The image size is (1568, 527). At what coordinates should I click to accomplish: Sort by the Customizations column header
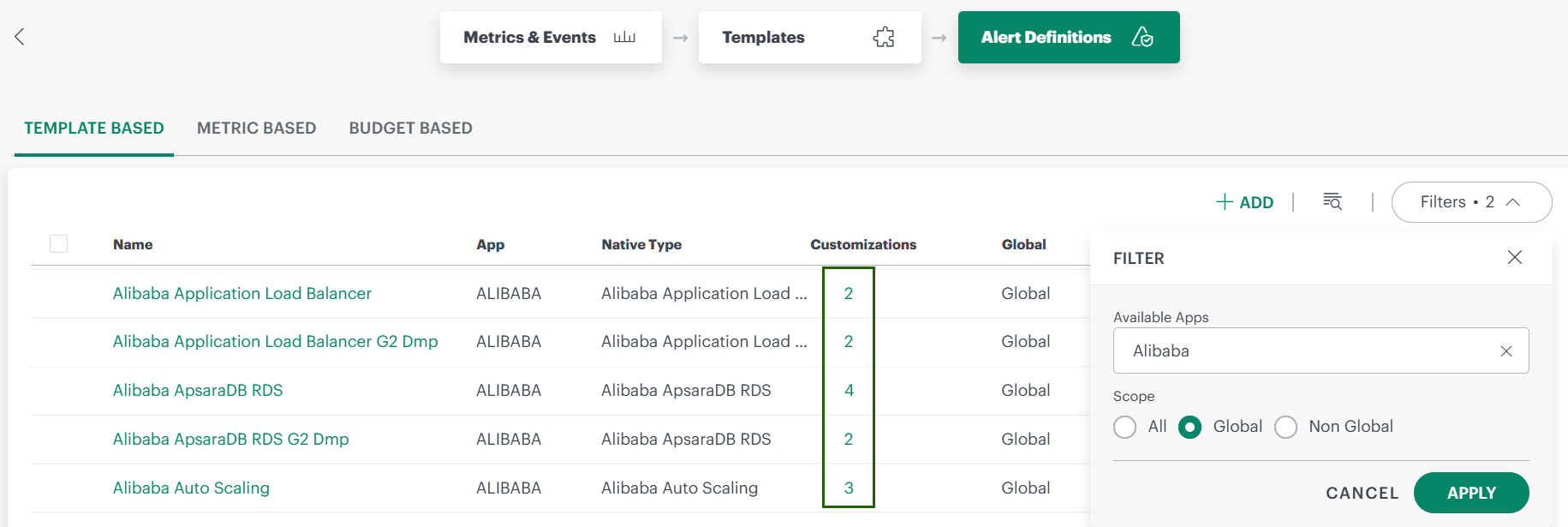pos(863,244)
